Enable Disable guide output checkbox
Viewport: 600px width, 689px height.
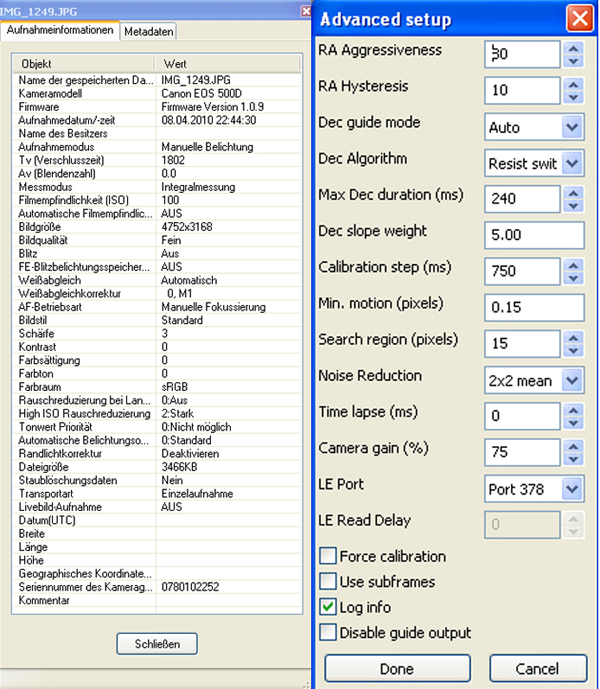click(327, 632)
